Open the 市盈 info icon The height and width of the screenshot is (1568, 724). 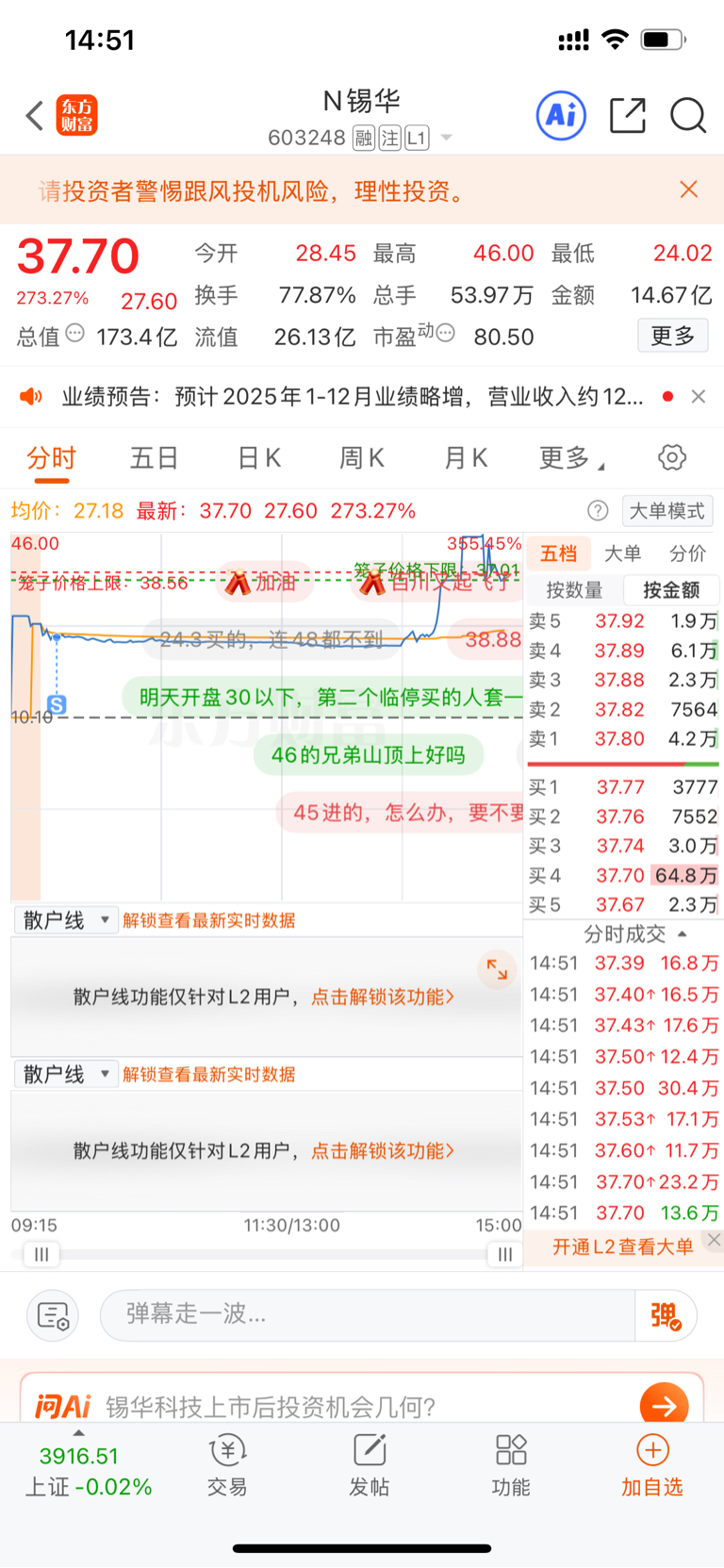pyautogui.click(x=446, y=333)
